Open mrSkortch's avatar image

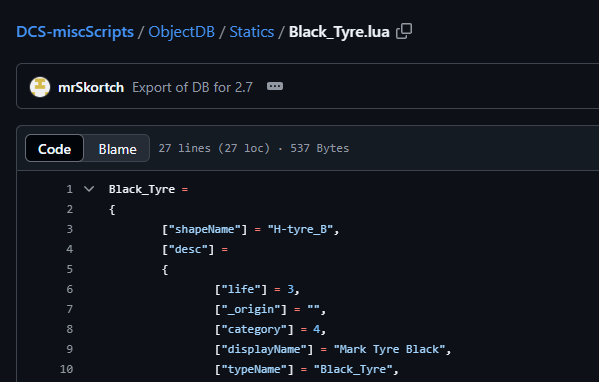[x=40, y=87]
